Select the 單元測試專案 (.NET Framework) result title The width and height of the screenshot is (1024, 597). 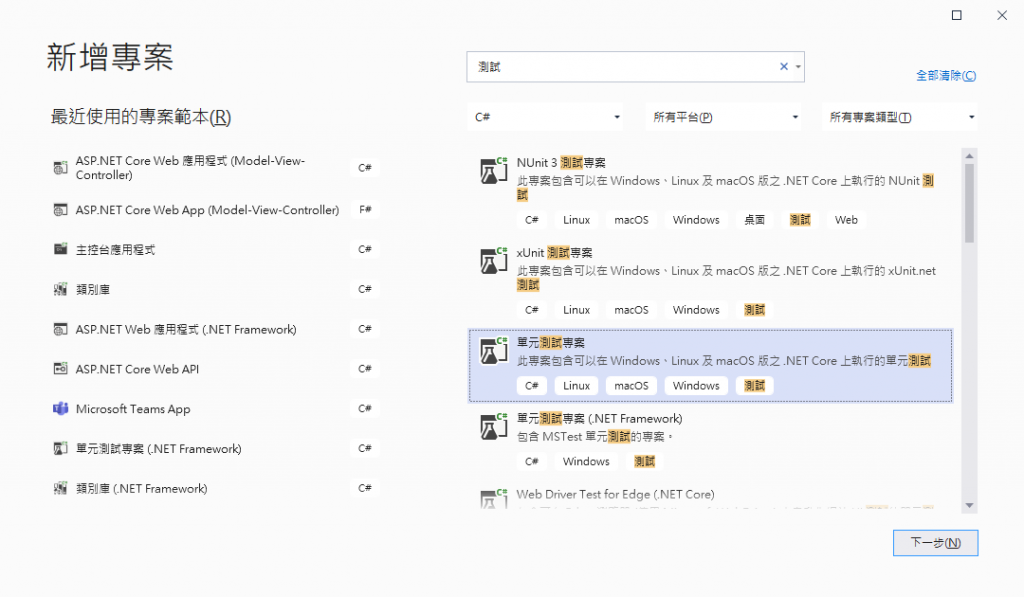(x=600, y=419)
